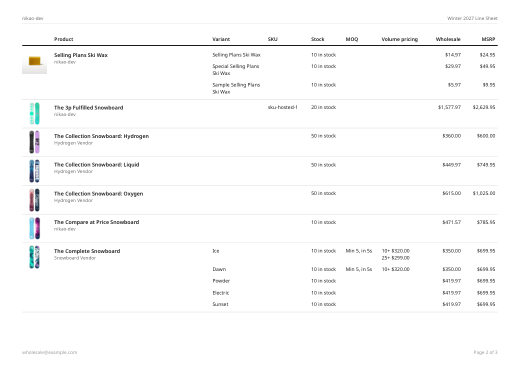
Task: Select the "Powder" variant name
Action: [x=221, y=281]
